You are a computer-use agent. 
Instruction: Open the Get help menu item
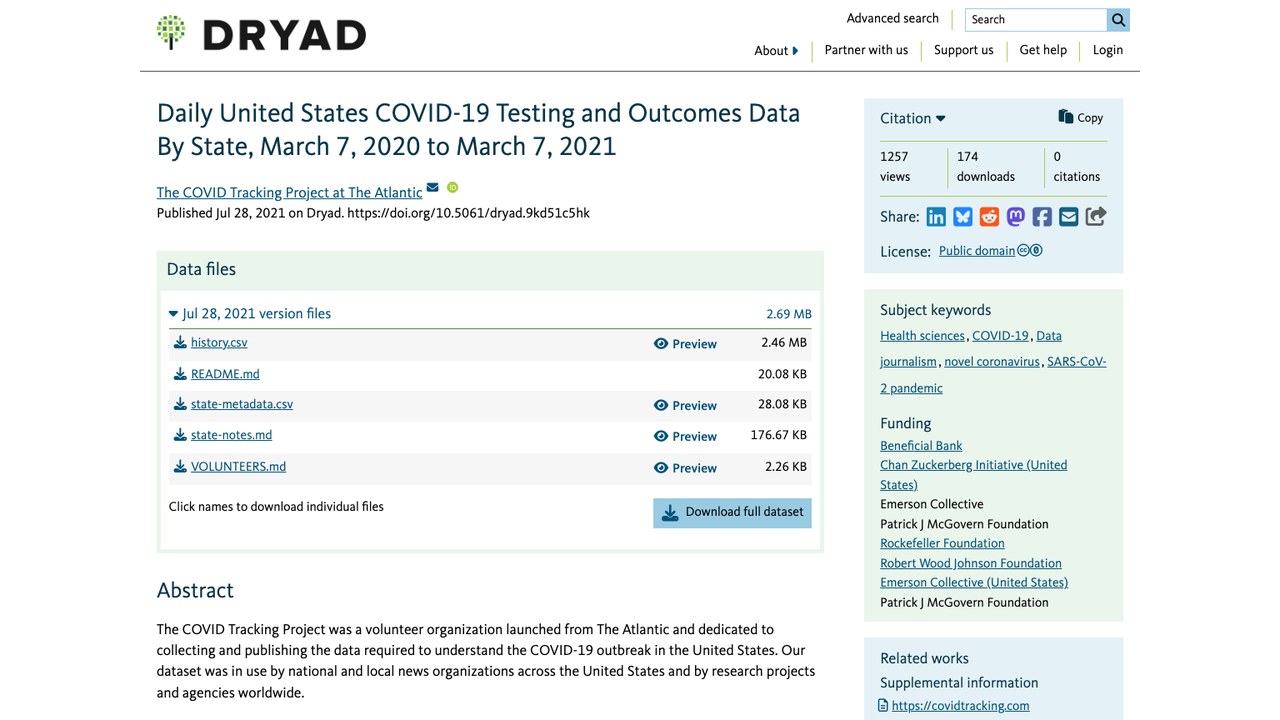tap(1043, 50)
